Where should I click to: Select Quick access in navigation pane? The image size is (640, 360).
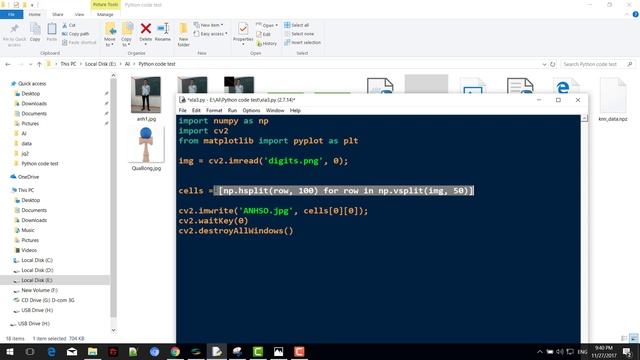click(32, 84)
